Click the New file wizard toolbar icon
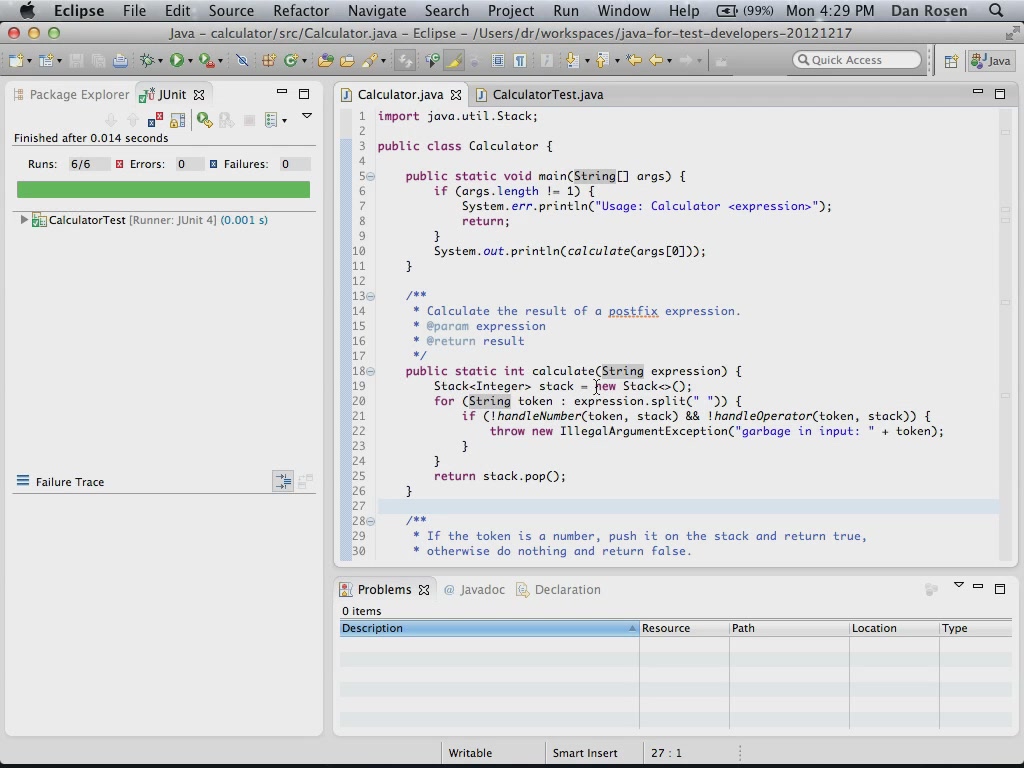Viewport: 1024px width, 768px height. (x=16, y=61)
